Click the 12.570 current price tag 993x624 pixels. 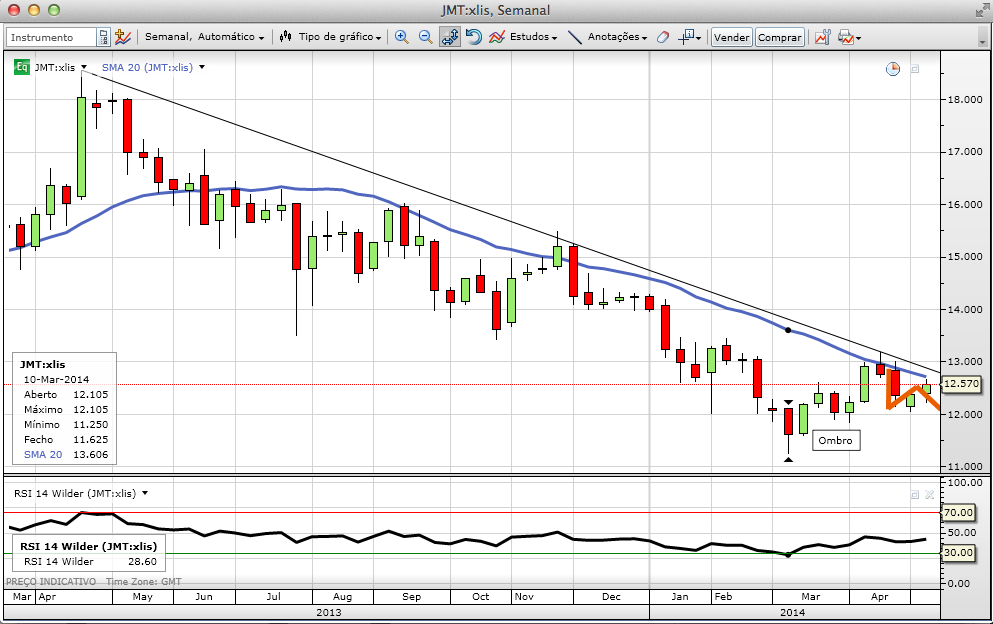[961, 383]
